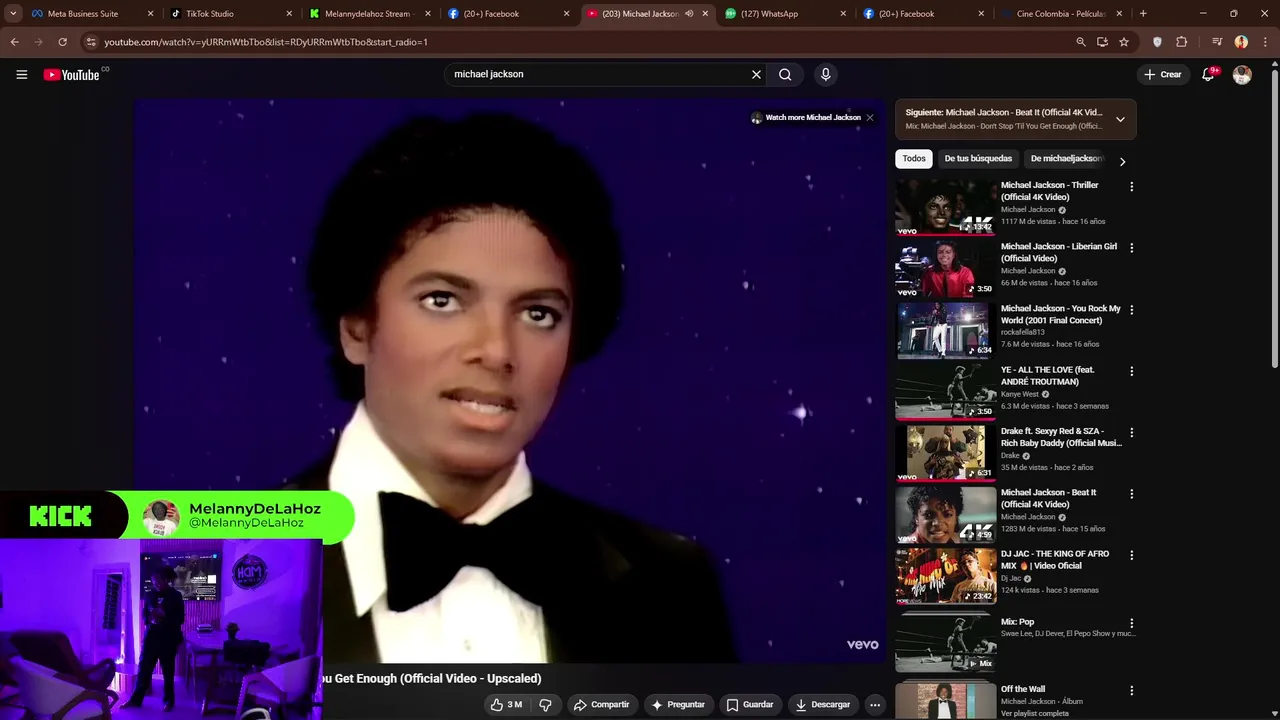This screenshot has width=1280, height=720.
Task: Expand the Siguiente playlist panel chevron
Action: (1120, 119)
